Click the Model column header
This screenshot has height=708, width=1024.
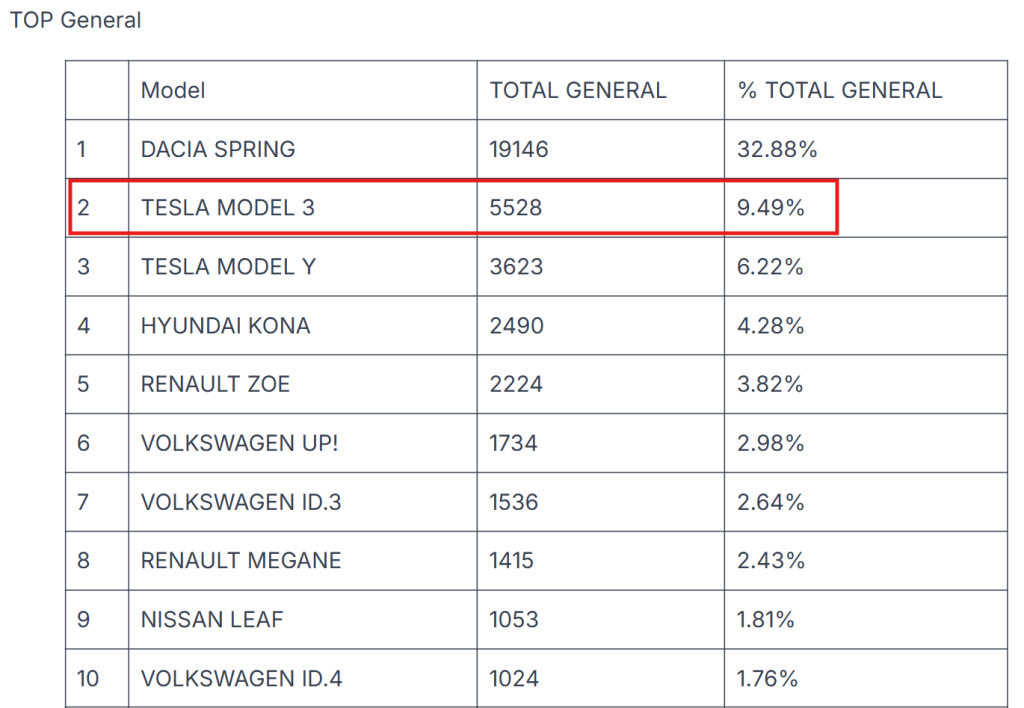[173, 90]
